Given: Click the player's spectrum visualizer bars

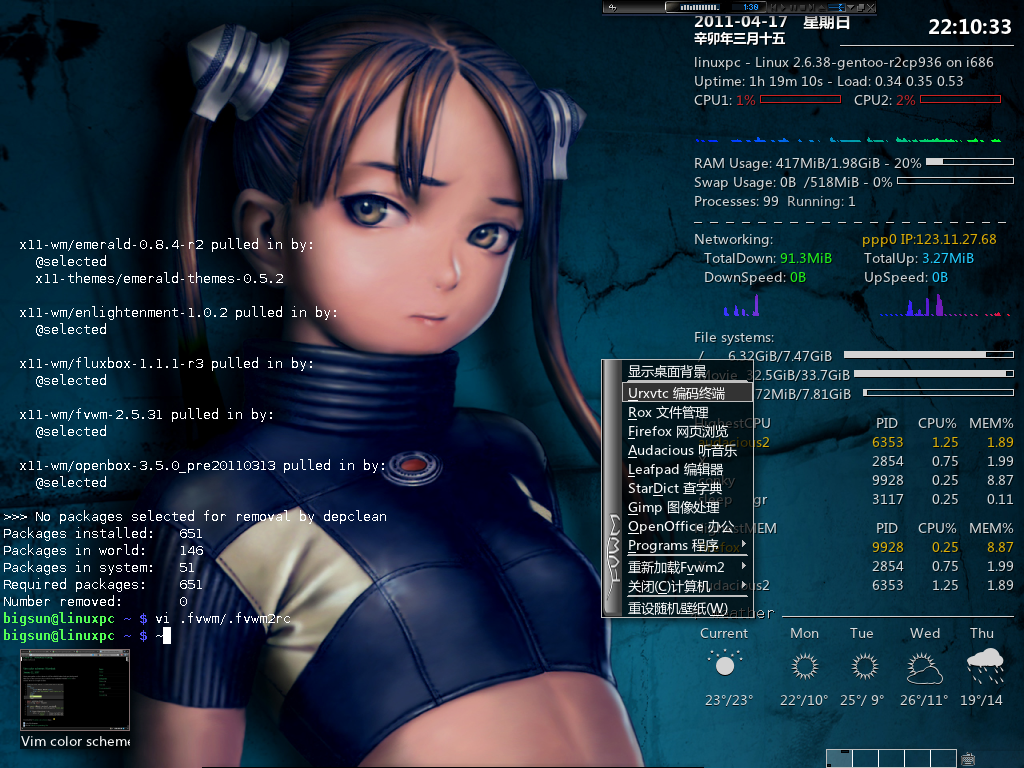Looking at the screenshot, I should (x=700, y=7).
